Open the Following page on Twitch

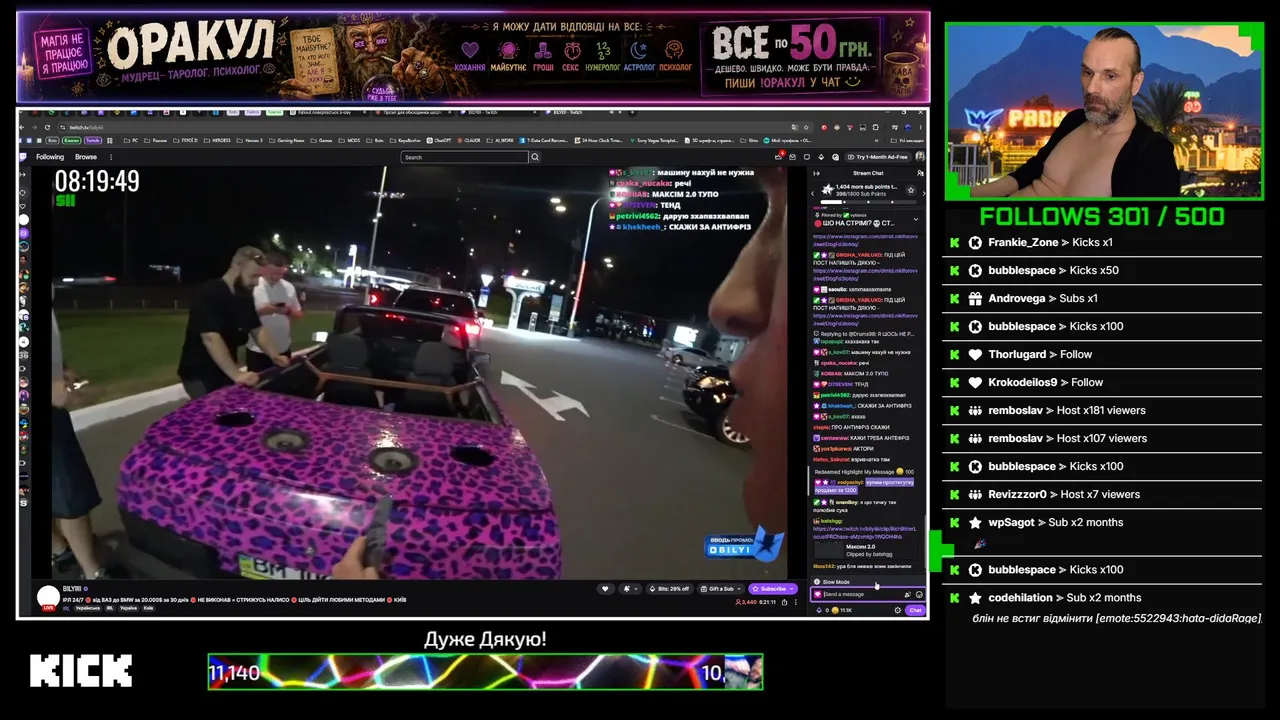[50, 157]
